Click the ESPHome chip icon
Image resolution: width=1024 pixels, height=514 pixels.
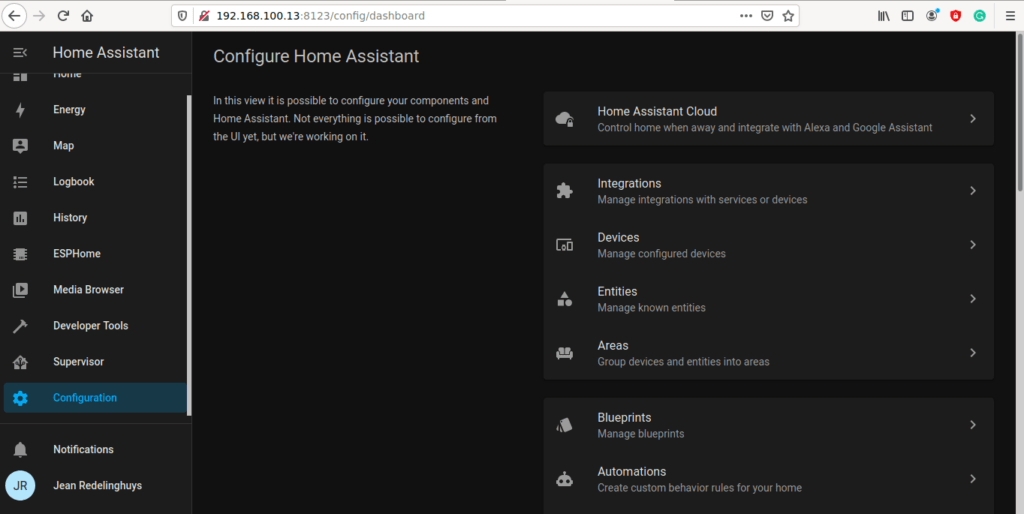pos(20,253)
